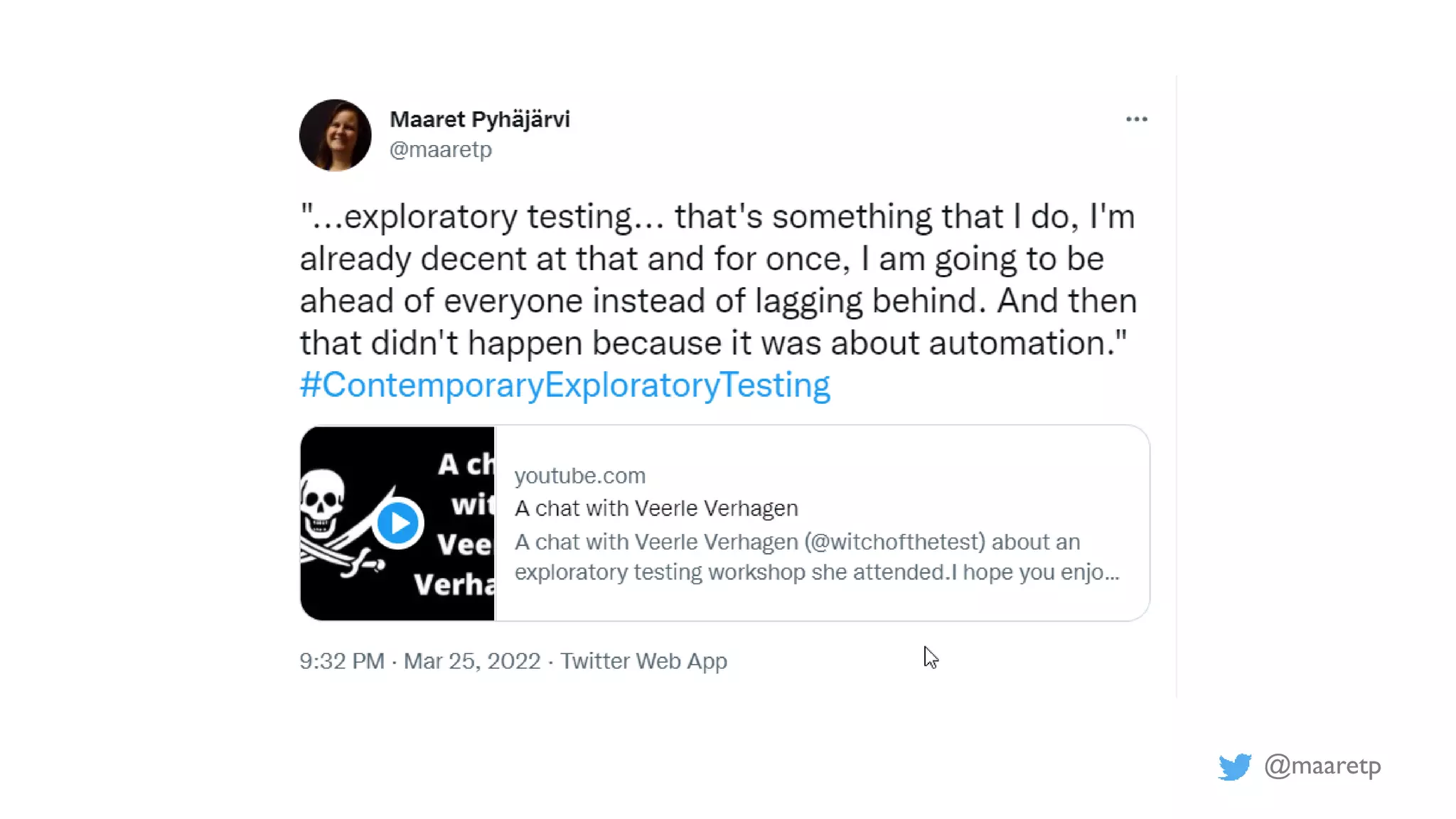Open the Twitter Web App source link
Screen dimensions: 1456x819
click(x=643, y=661)
